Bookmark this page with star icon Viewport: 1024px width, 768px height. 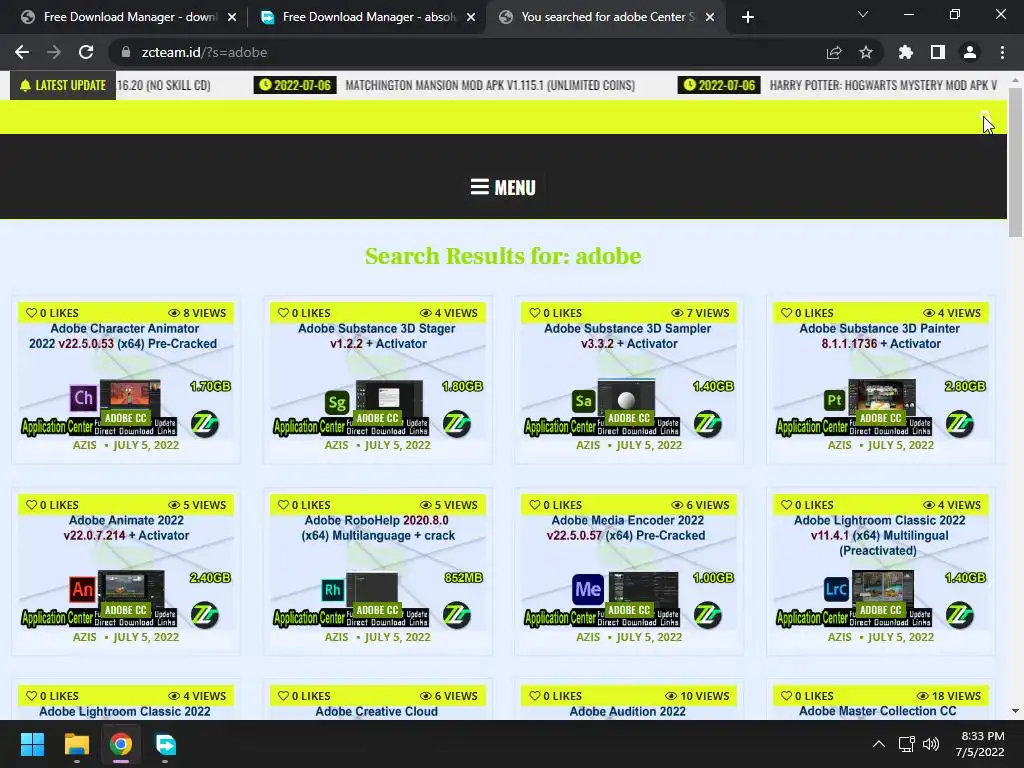(x=866, y=52)
